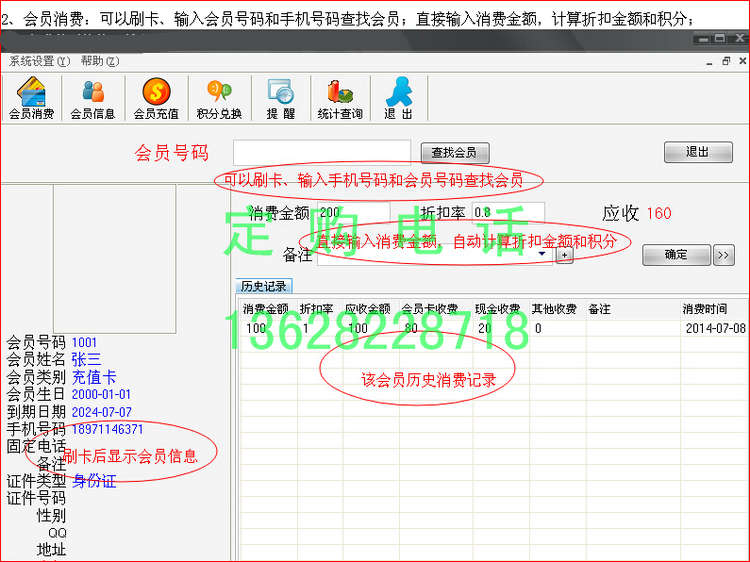
Task: Open the 会员信息 toolbar icon
Action: point(93,98)
